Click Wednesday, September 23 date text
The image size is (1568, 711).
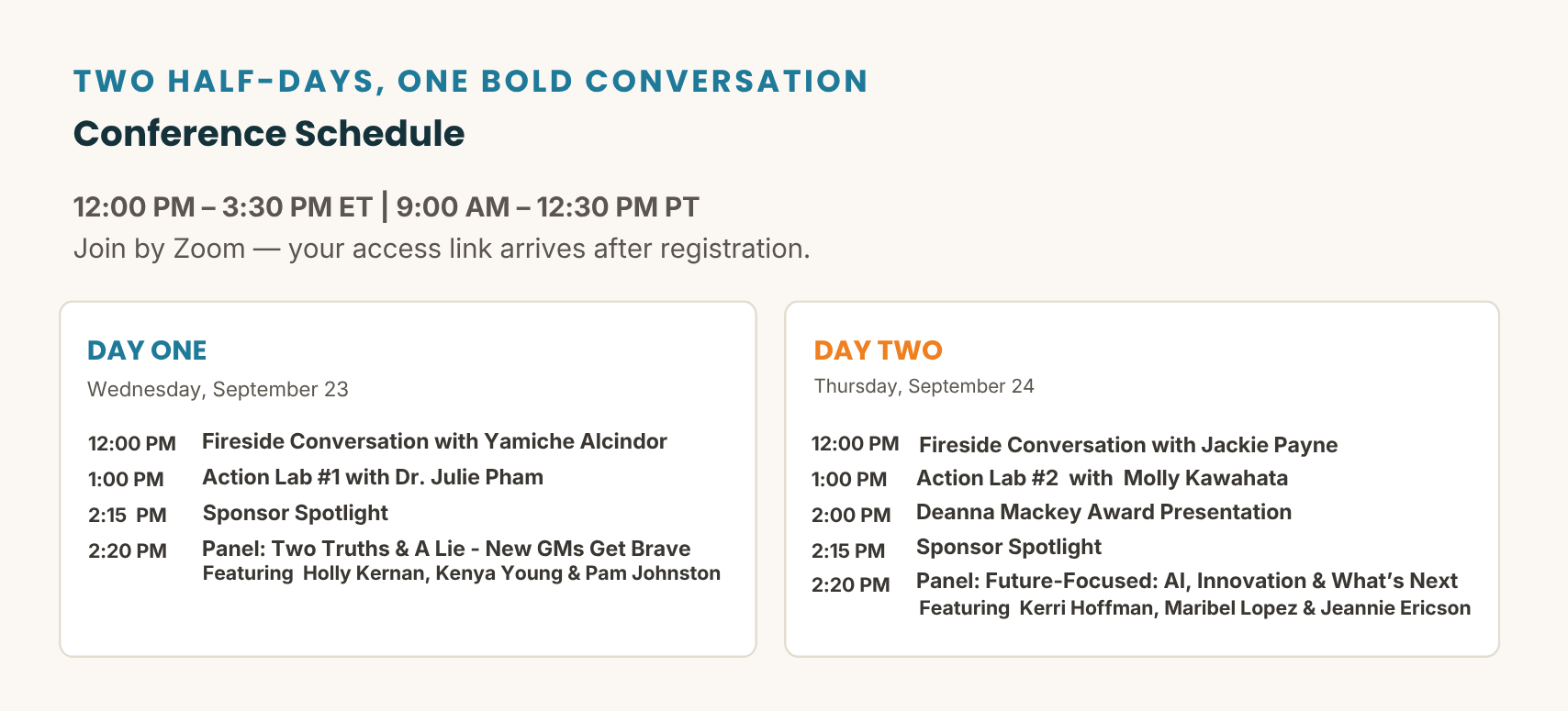pos(218,389)
